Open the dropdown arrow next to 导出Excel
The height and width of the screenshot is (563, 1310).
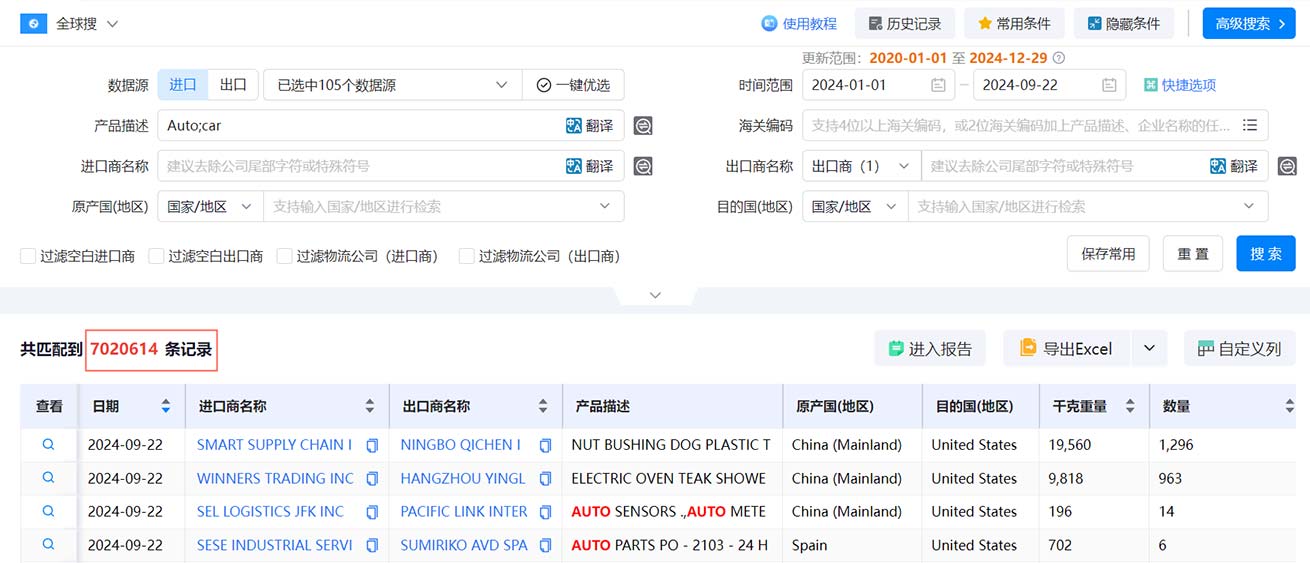pos(1149,348)
